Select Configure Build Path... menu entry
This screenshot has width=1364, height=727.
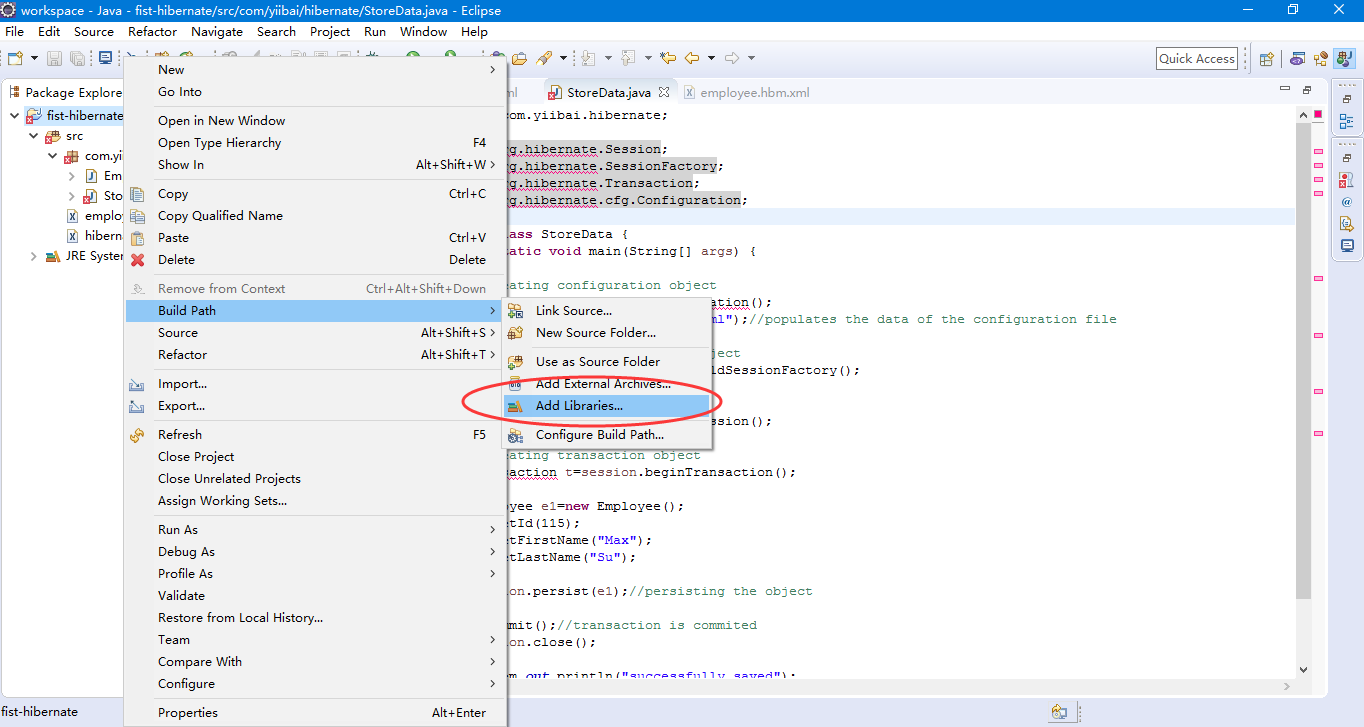click(599, 435)
